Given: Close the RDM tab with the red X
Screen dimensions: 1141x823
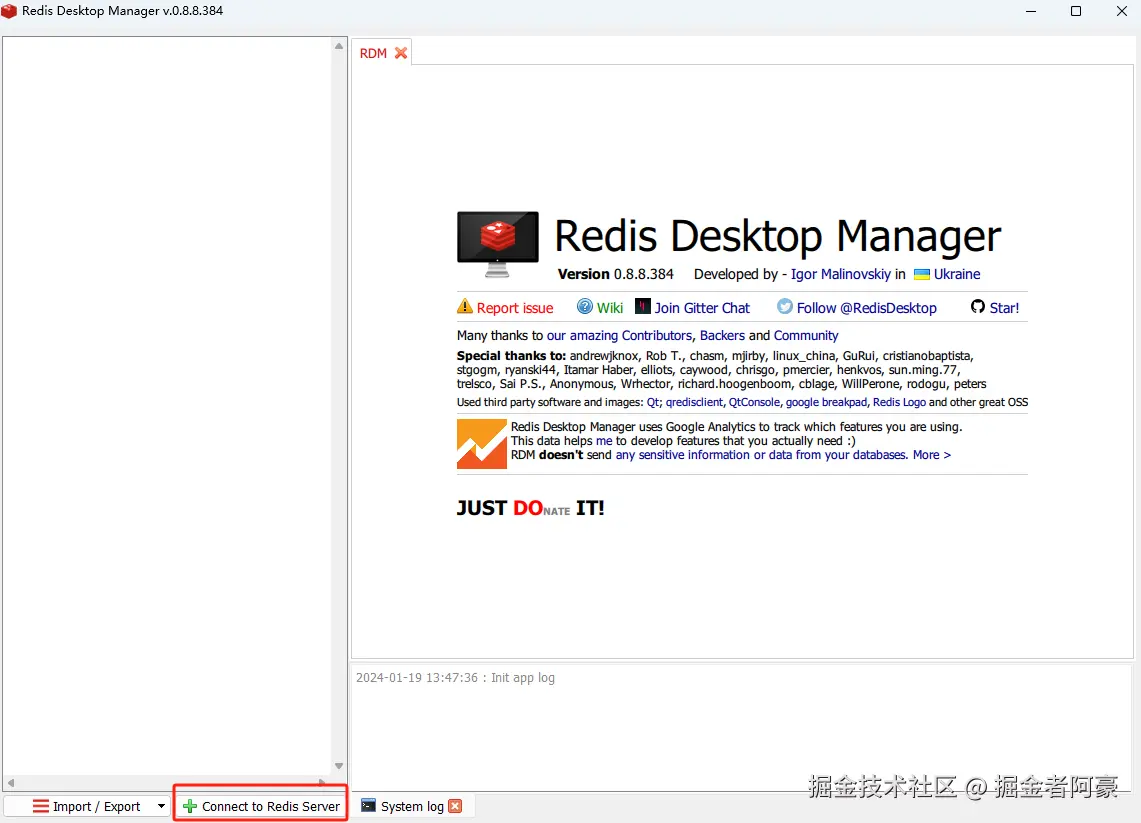Looking at the screenshot, I should click(401, 53).
